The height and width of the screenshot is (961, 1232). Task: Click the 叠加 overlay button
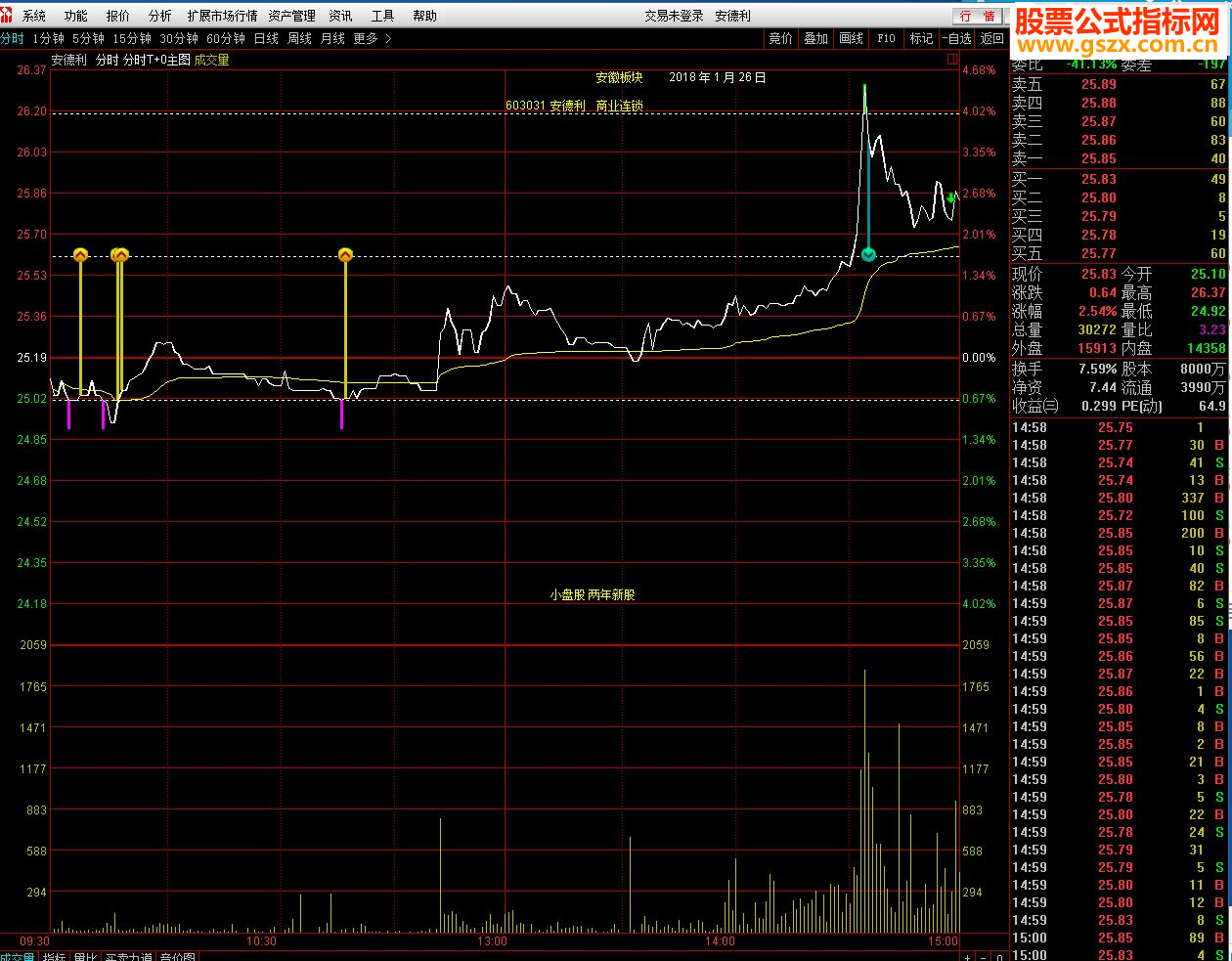816,38
